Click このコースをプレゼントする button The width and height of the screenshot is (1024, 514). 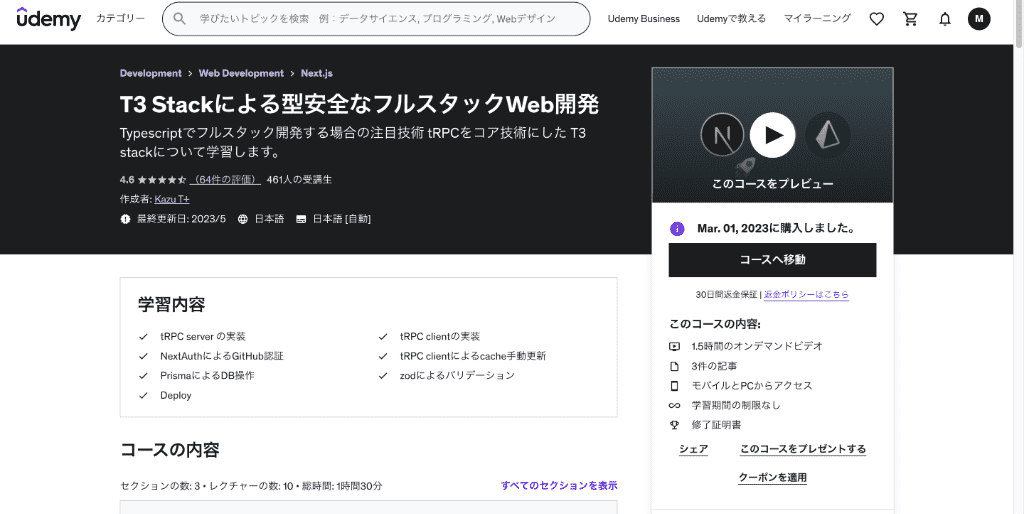coord(803,449)
